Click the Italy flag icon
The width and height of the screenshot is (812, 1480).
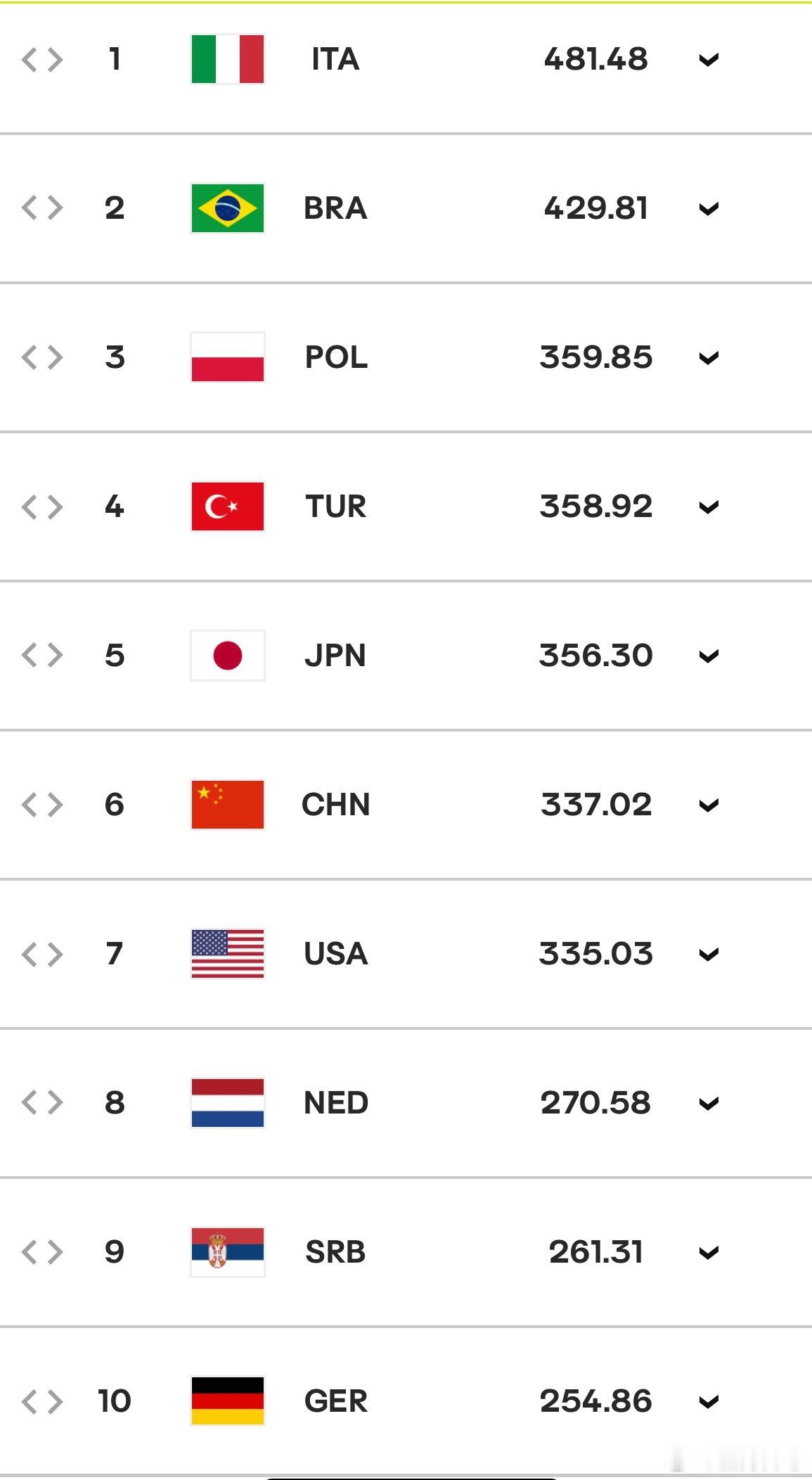point(227,59)
